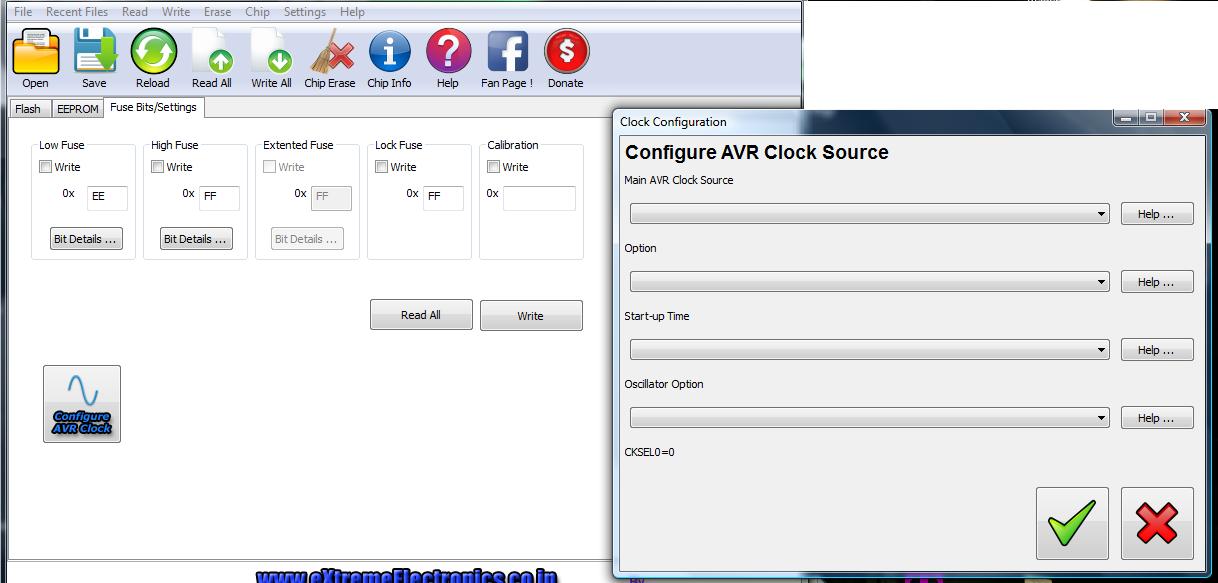The image size is (1218, 583).
Task: Click Help for Main AVR Clock Source
Action: (x=1157, y=214)
